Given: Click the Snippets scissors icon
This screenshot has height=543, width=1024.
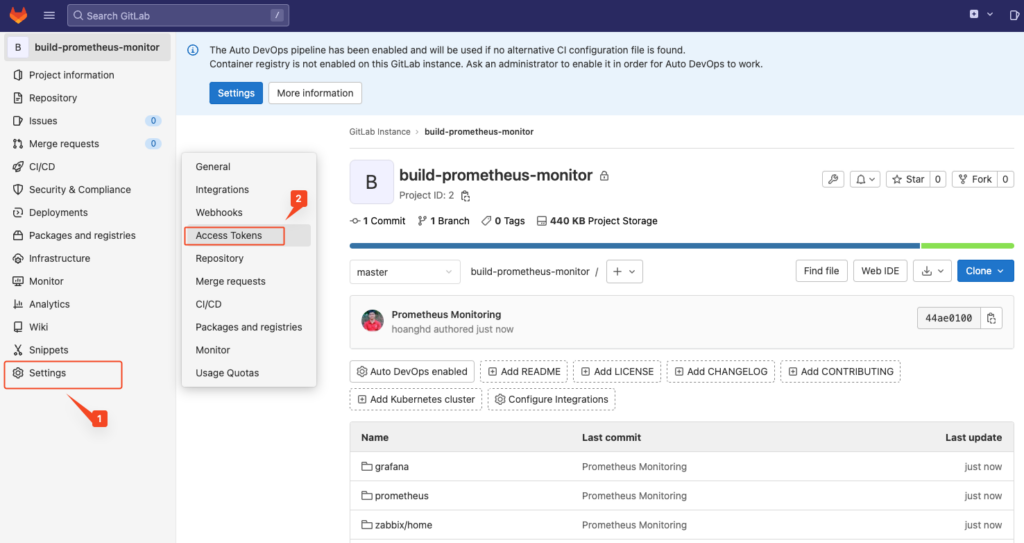Looking at the screenshot, I should 18,350.
